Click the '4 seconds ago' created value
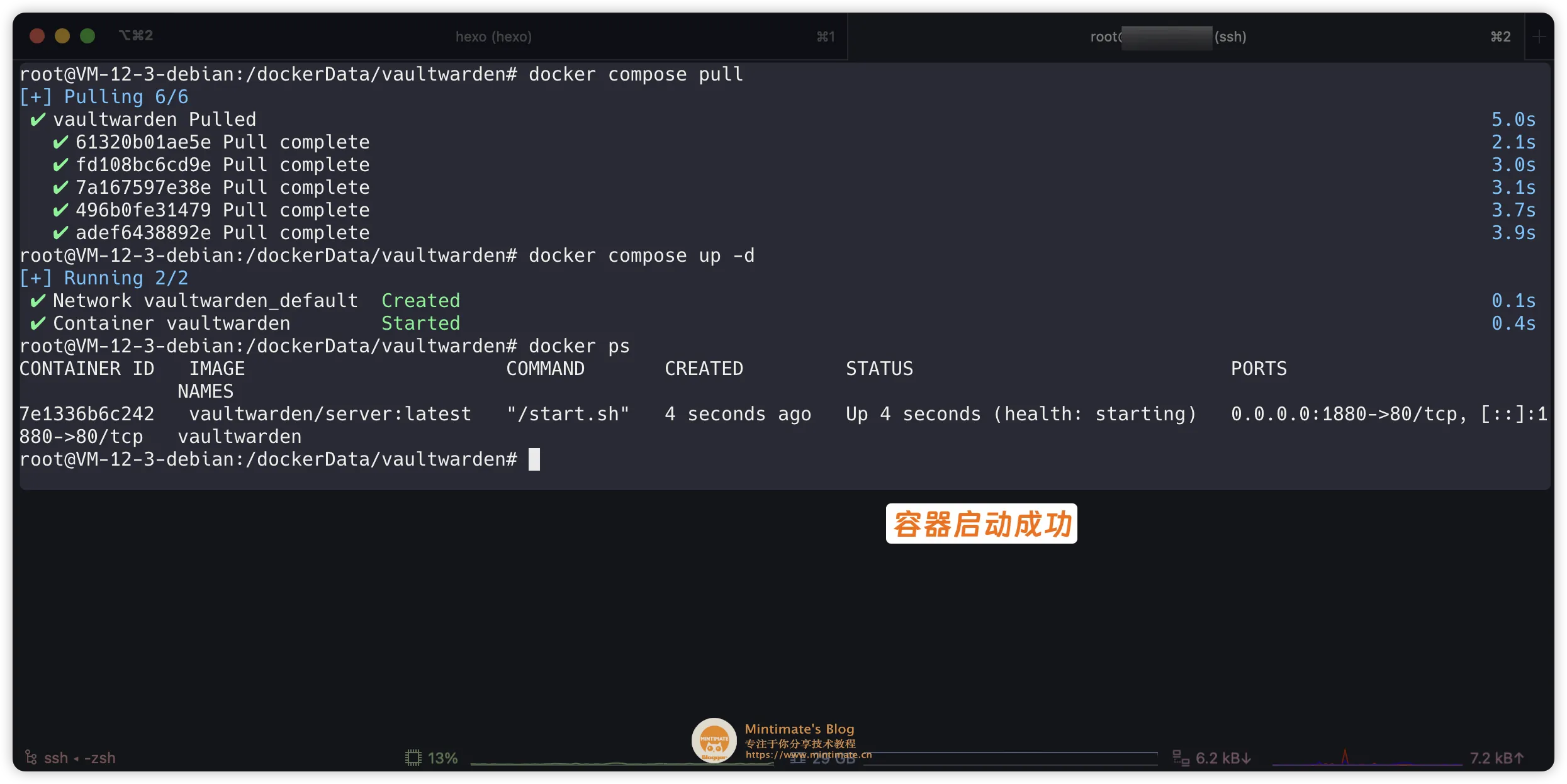Image resolution: width=1567 pixels, height=784 pixels. click(738, 414)
